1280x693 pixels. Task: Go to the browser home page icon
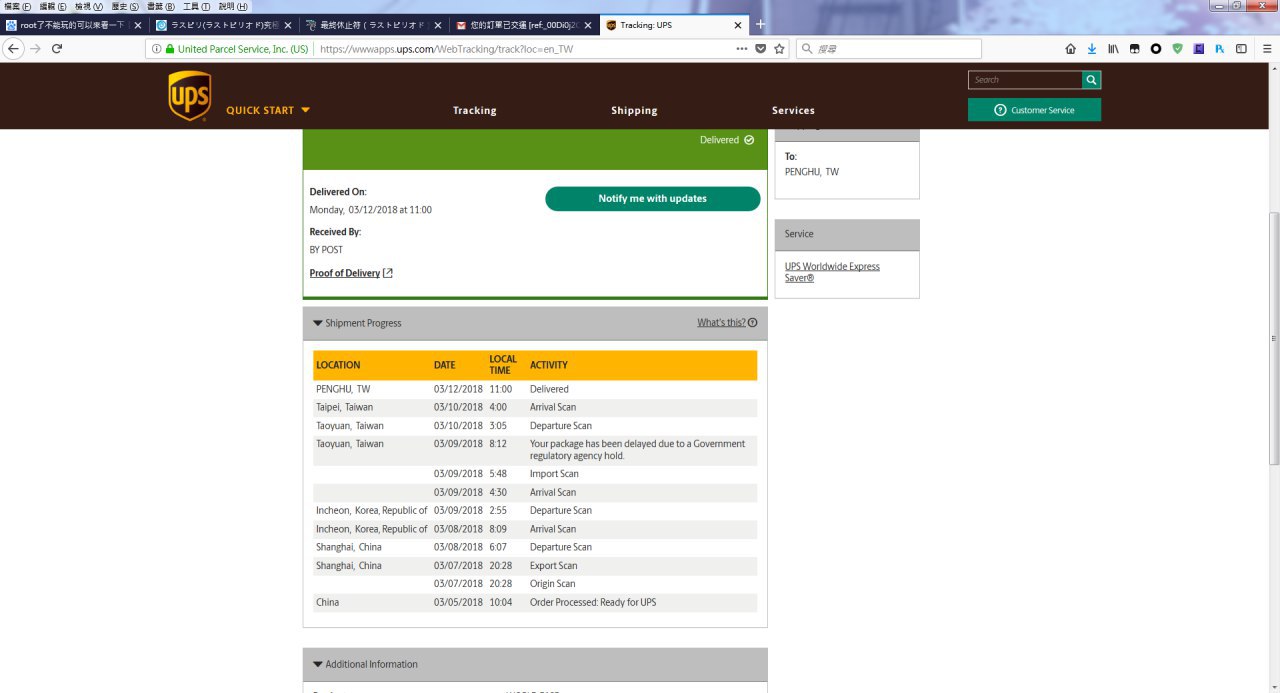click(x=1070, y=48)
